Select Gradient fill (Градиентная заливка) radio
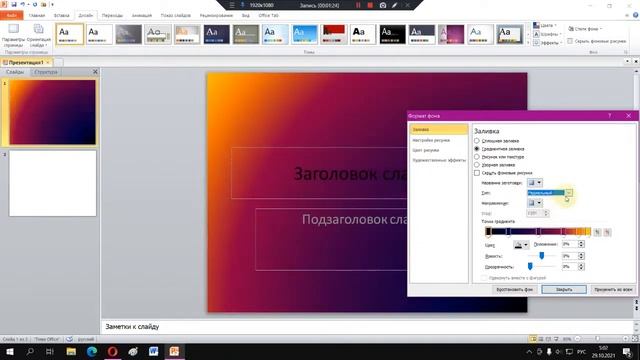The width and height of the screenshot is (640, 360). click(477, 149)
